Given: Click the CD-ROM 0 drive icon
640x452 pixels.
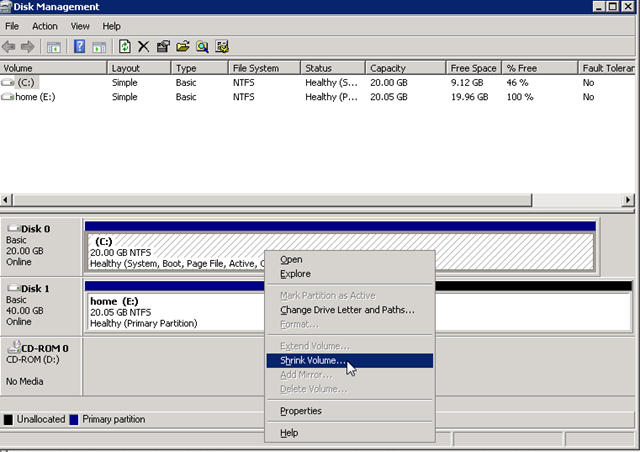Looking at the screenshot, I should 14,347.
